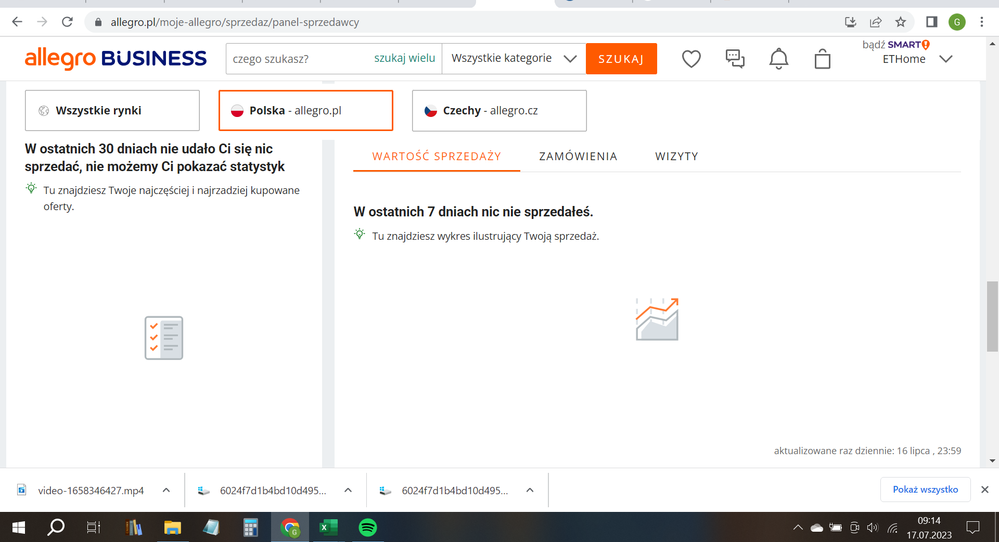Close the downloads bar
The height and width of the screenshot is (542, 999).
tap(984, 490)
